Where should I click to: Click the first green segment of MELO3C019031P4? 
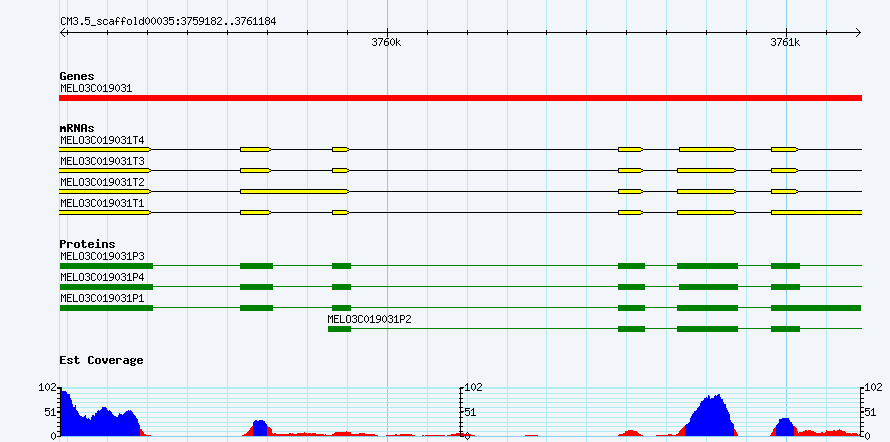106,287
